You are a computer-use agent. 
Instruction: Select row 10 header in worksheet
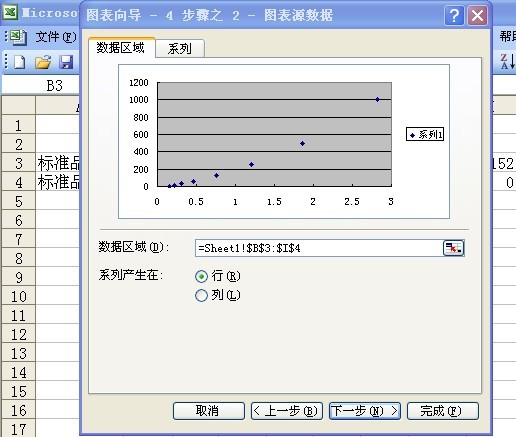pos(18,297)
